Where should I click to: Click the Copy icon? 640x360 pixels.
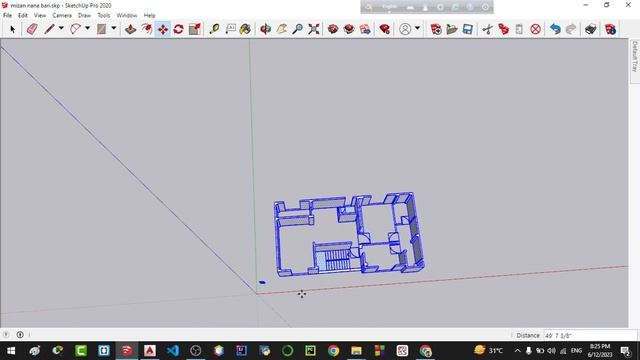click(x=503, y=29)
